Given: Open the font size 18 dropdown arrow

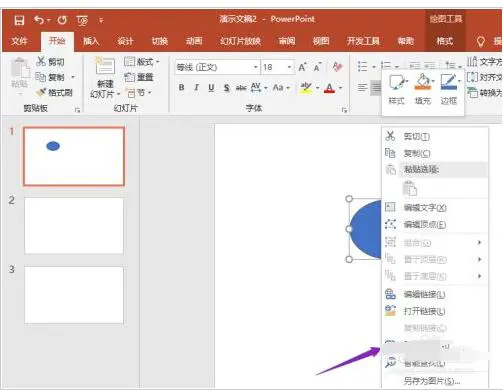Looking at the screenshot, I should click(x=289, y=67).
